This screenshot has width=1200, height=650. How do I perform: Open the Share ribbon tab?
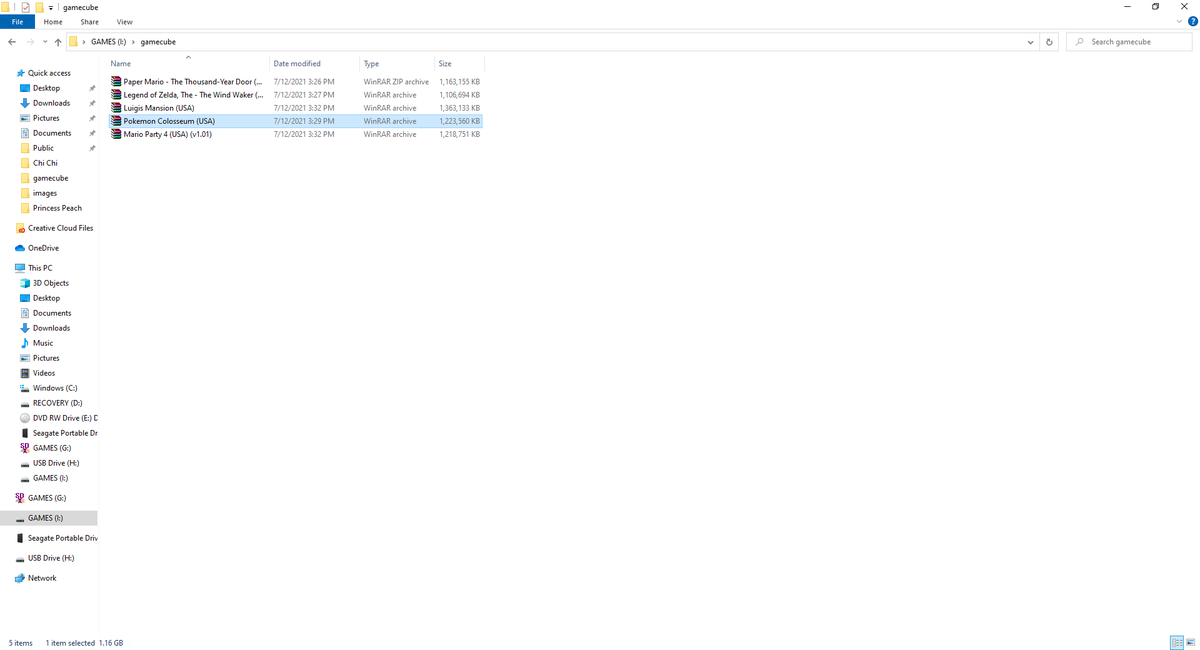pos(89,21)
